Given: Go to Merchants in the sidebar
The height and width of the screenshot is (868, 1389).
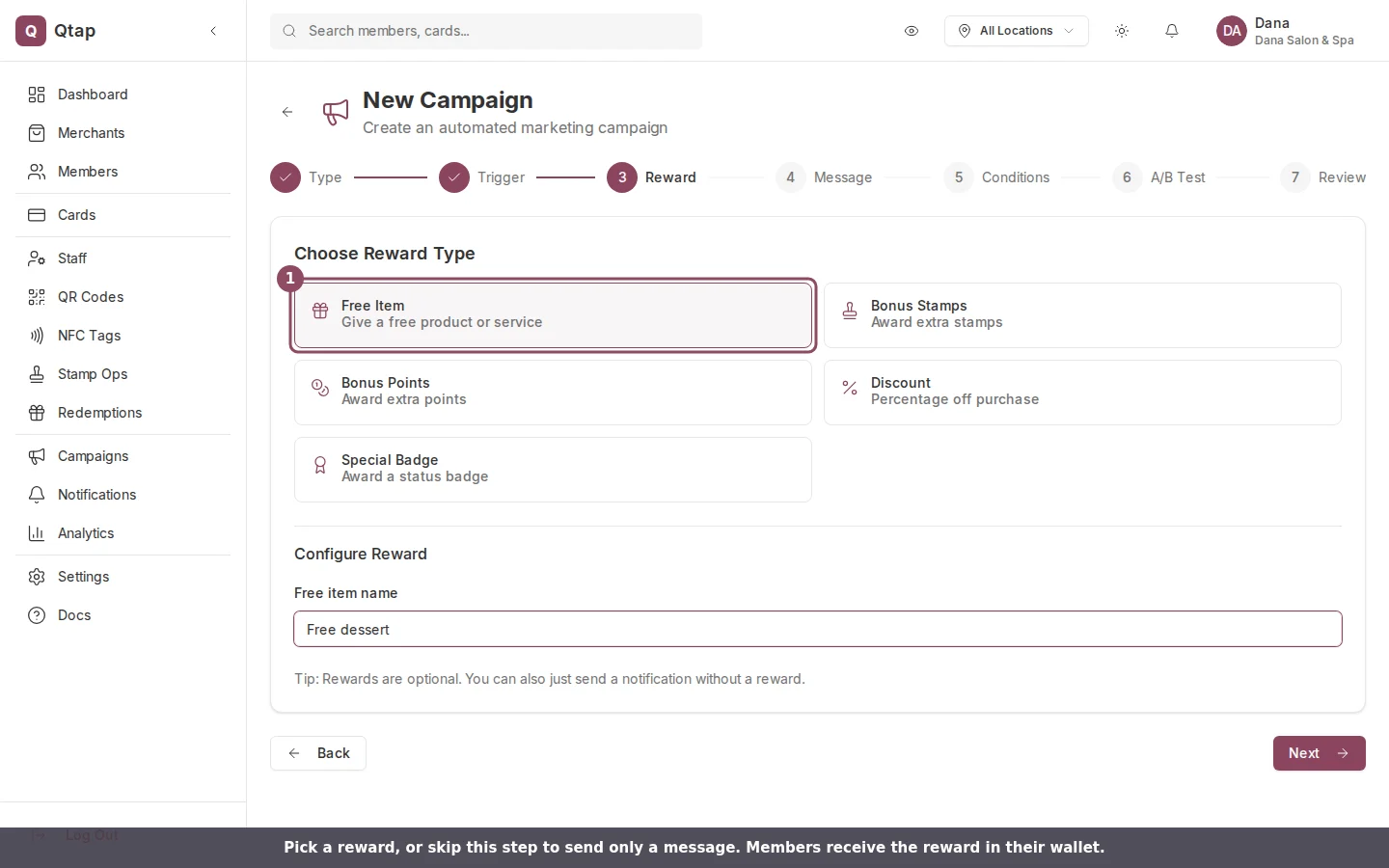Looking at the screenshot, I should coord(123,133).
